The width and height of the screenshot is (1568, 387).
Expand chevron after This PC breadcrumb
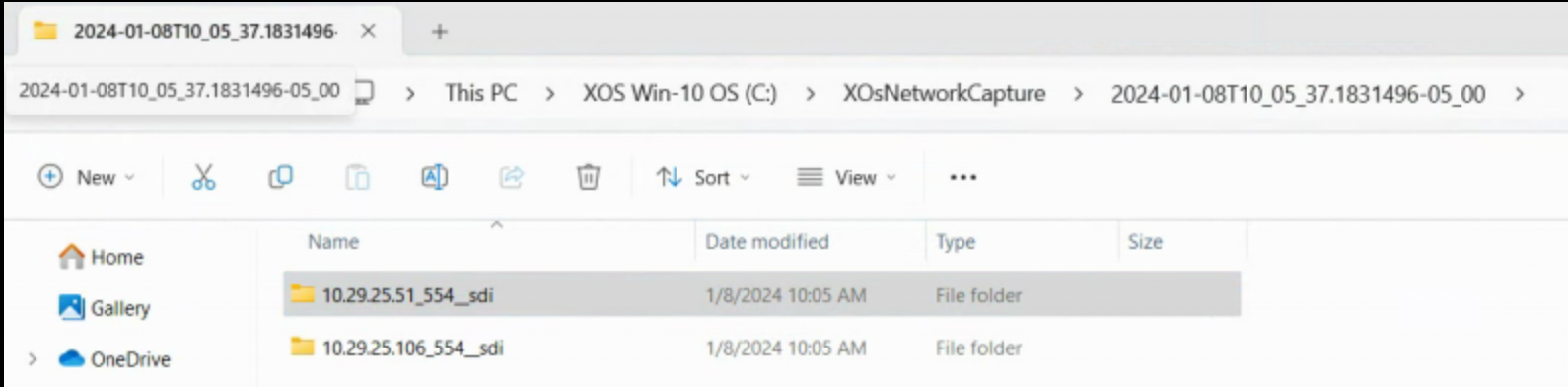click(550, 94)
